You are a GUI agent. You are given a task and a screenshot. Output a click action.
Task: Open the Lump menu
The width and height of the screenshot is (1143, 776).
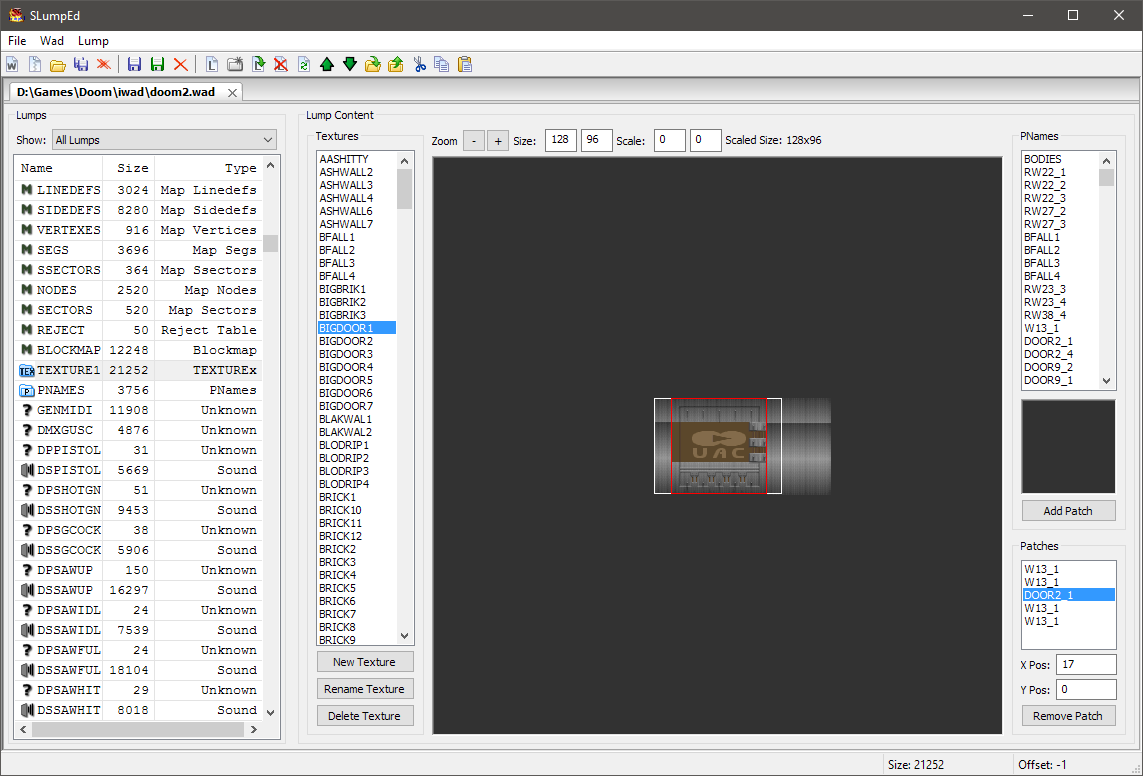93,41
